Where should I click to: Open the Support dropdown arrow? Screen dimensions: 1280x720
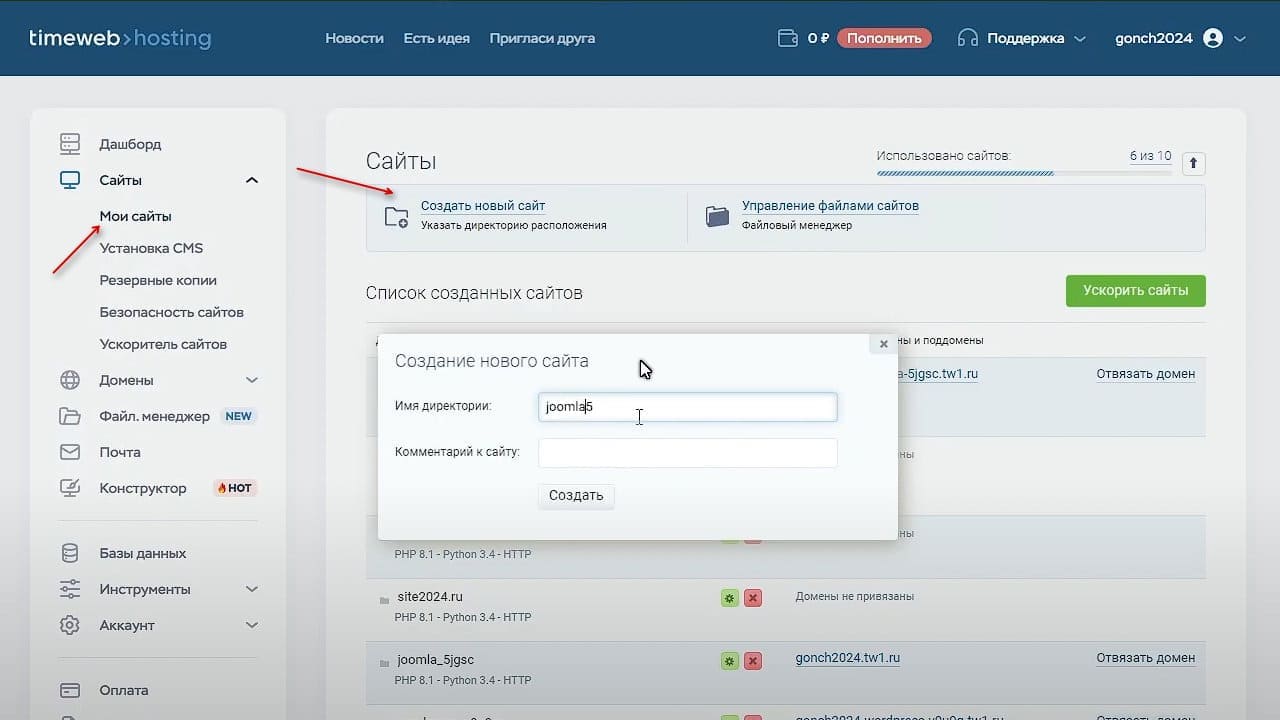pos(1079,39)
